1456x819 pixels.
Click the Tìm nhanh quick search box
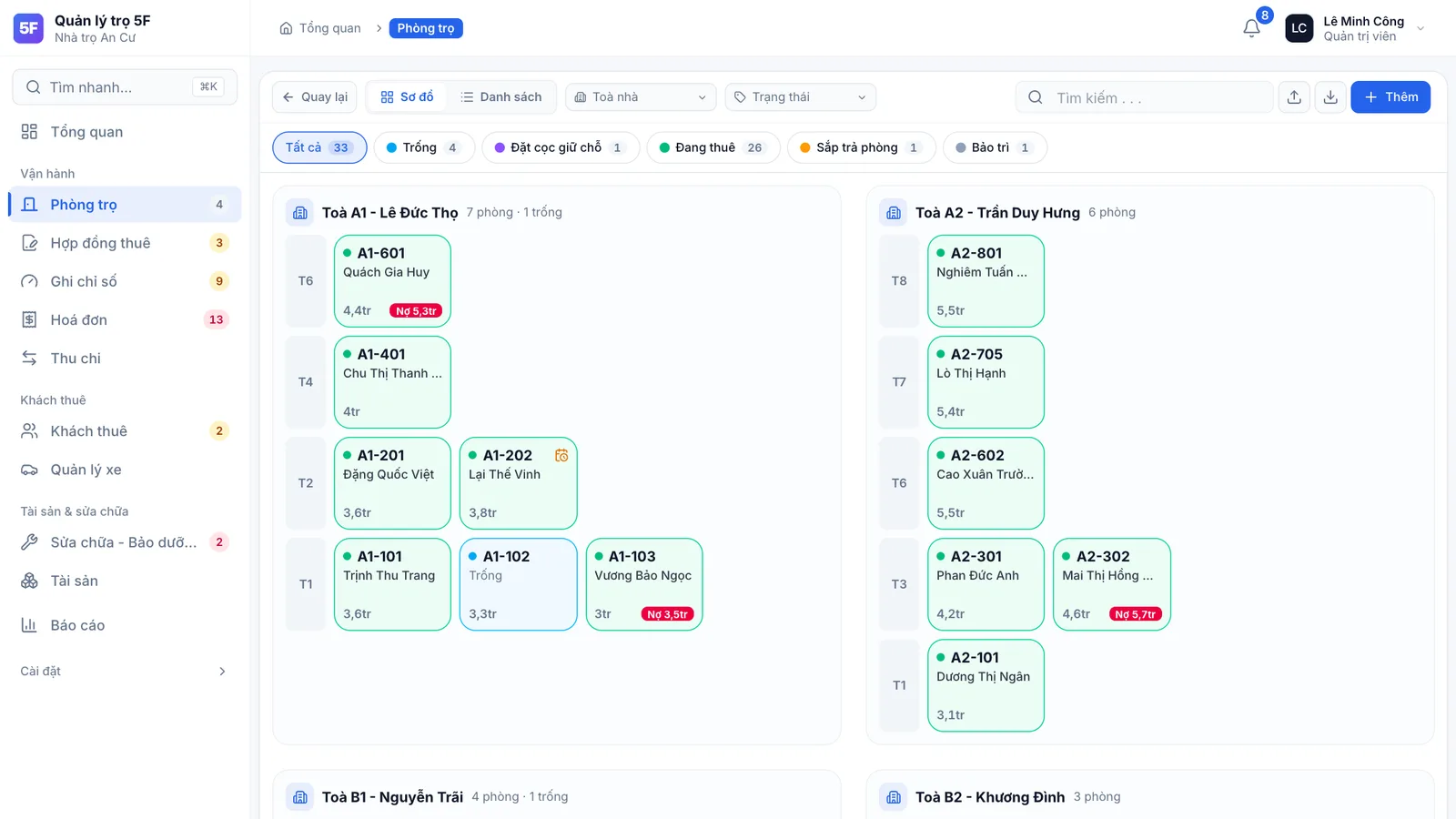[125, 87]
